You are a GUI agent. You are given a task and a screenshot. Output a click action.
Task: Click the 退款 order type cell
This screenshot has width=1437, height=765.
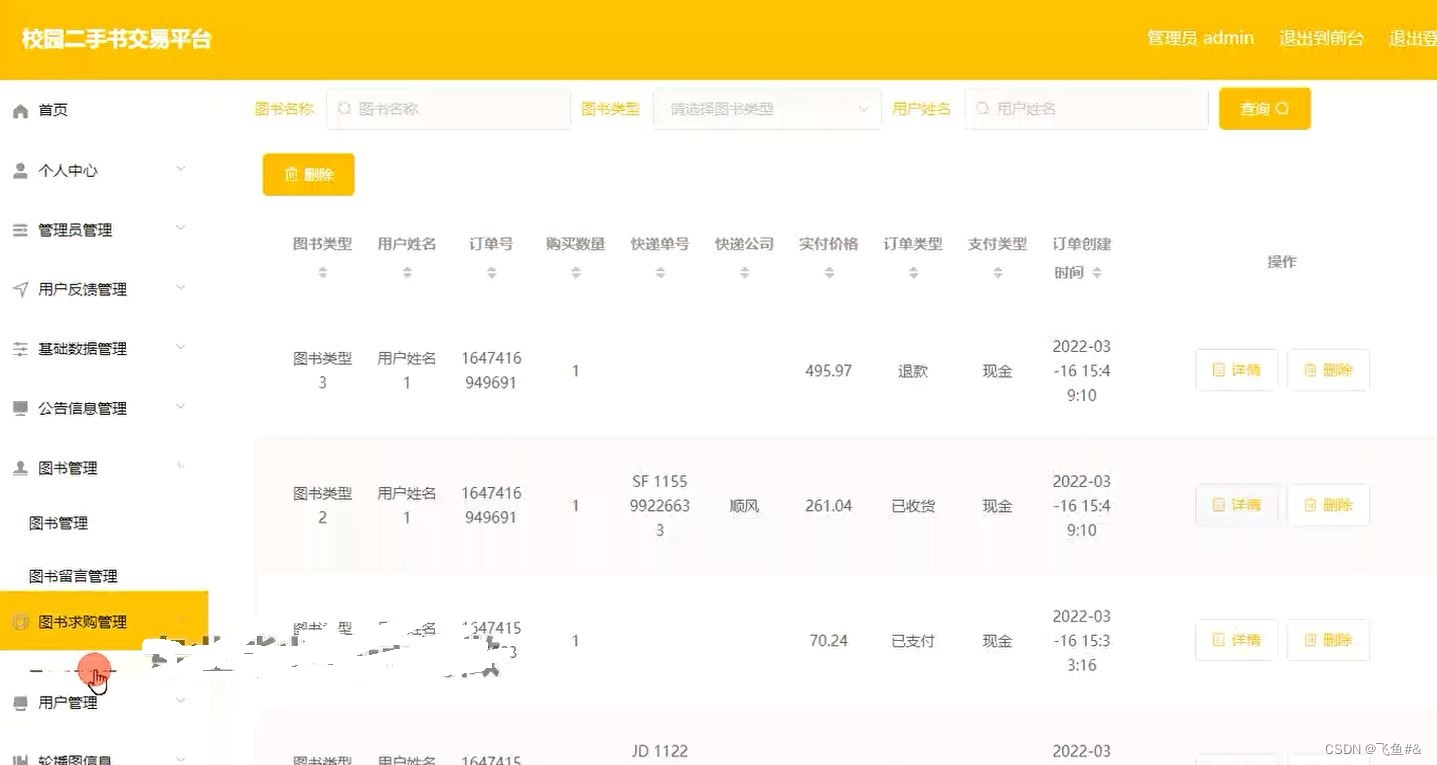pyautogui.click(x=913, y=371)
